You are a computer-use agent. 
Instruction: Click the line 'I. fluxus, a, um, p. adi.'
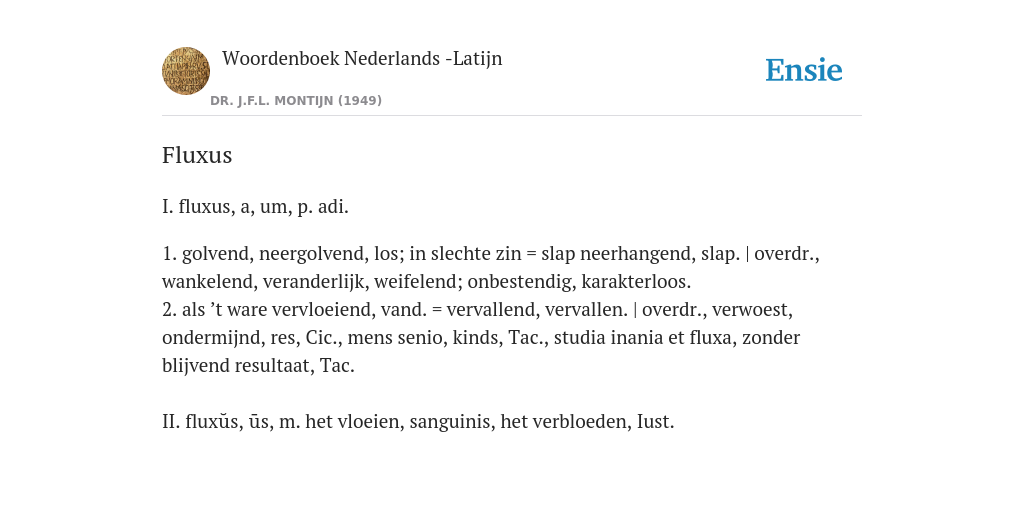tap(255, 207)
